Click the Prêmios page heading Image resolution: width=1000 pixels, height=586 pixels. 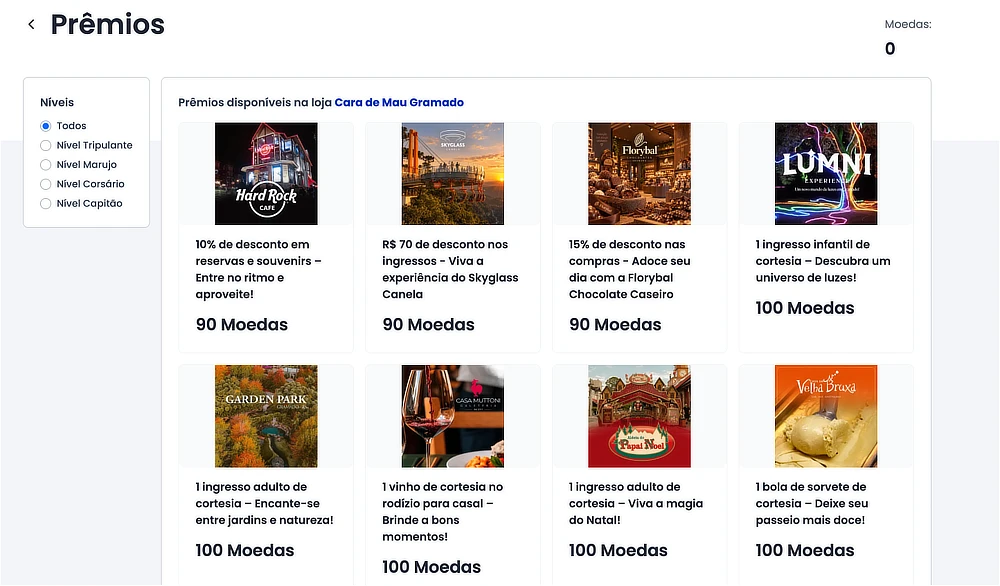coord(108,24)
